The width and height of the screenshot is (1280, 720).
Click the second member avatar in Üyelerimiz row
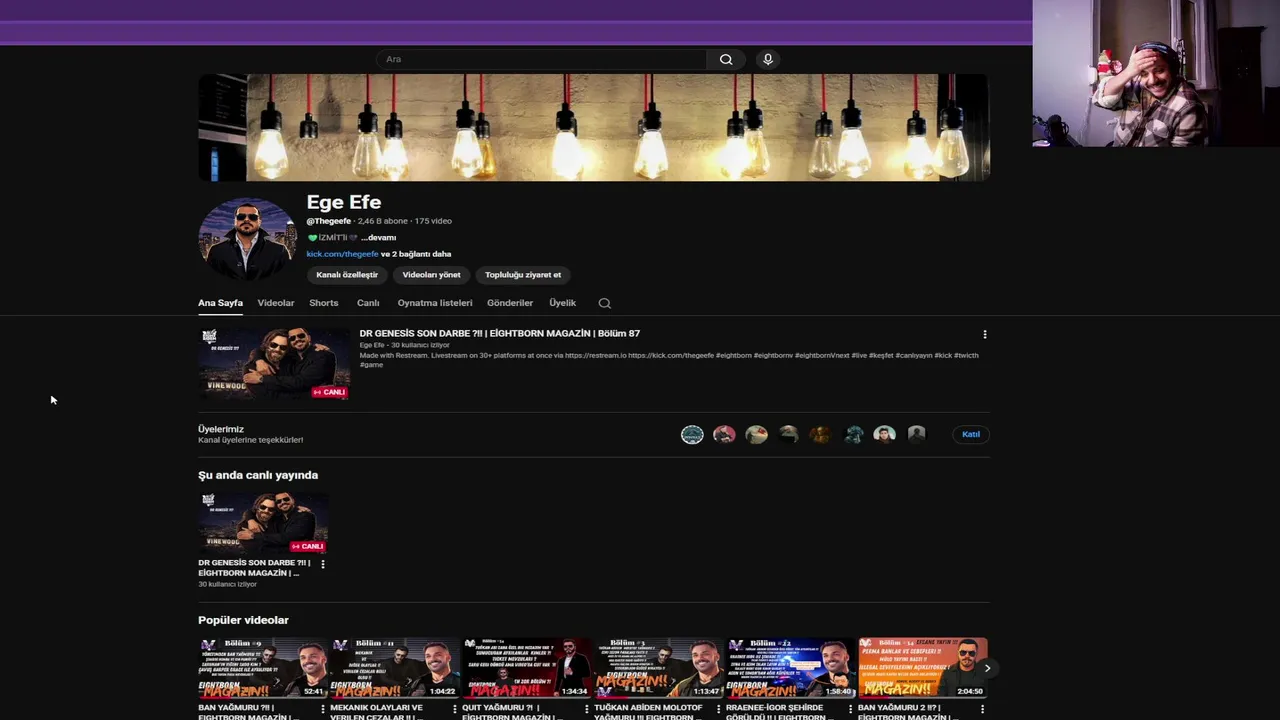point(724,434)
